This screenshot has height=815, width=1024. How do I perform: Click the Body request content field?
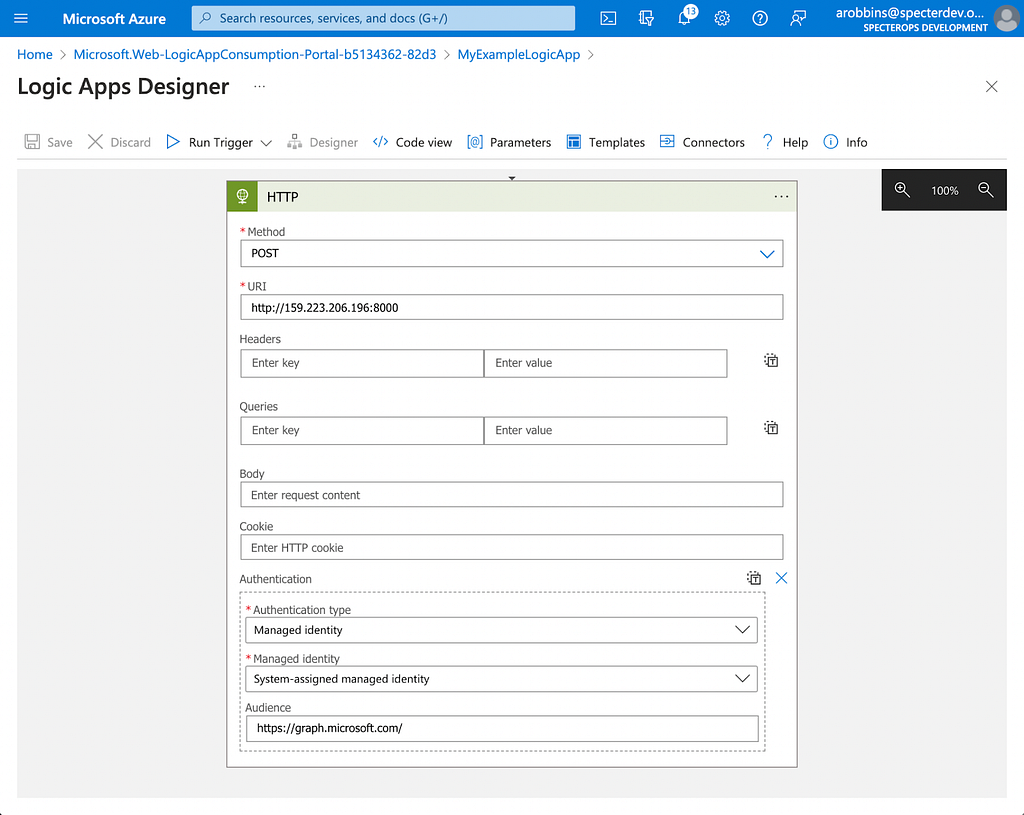pyautogui.click(x=511, y=494)
